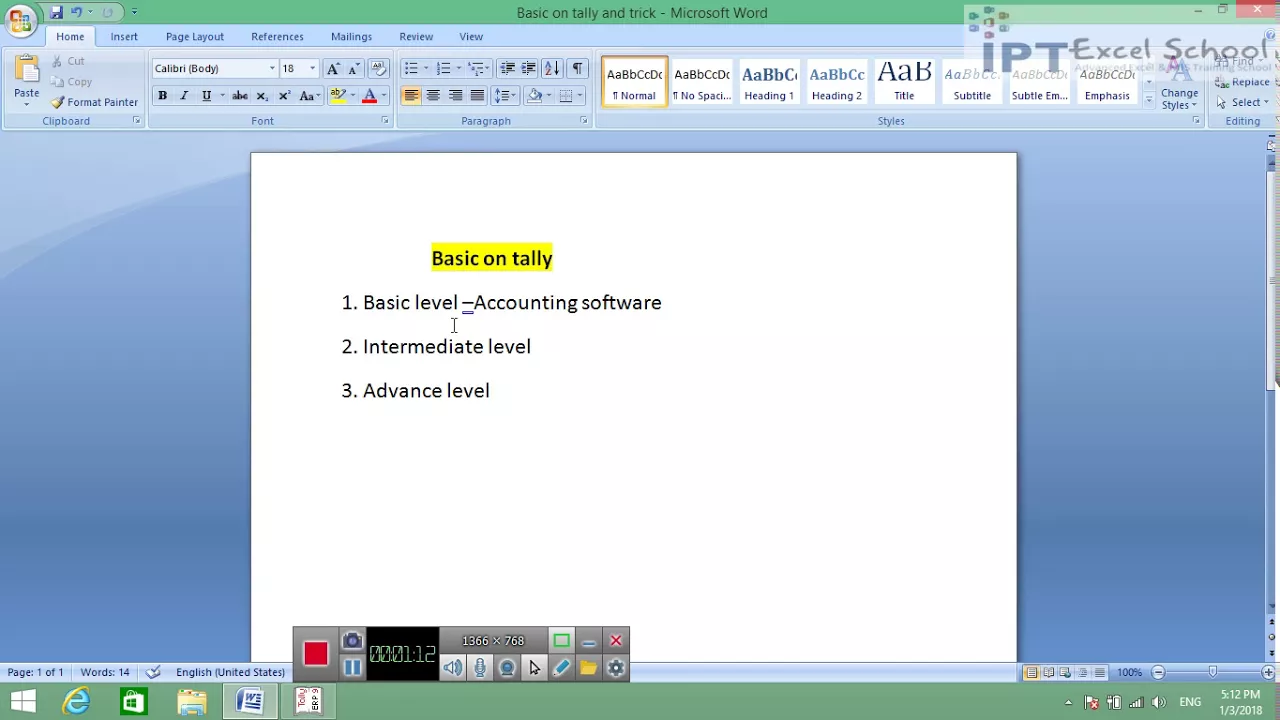Select Align Text Left
The width and height of the screenshot is (1280, 720).
411,96
